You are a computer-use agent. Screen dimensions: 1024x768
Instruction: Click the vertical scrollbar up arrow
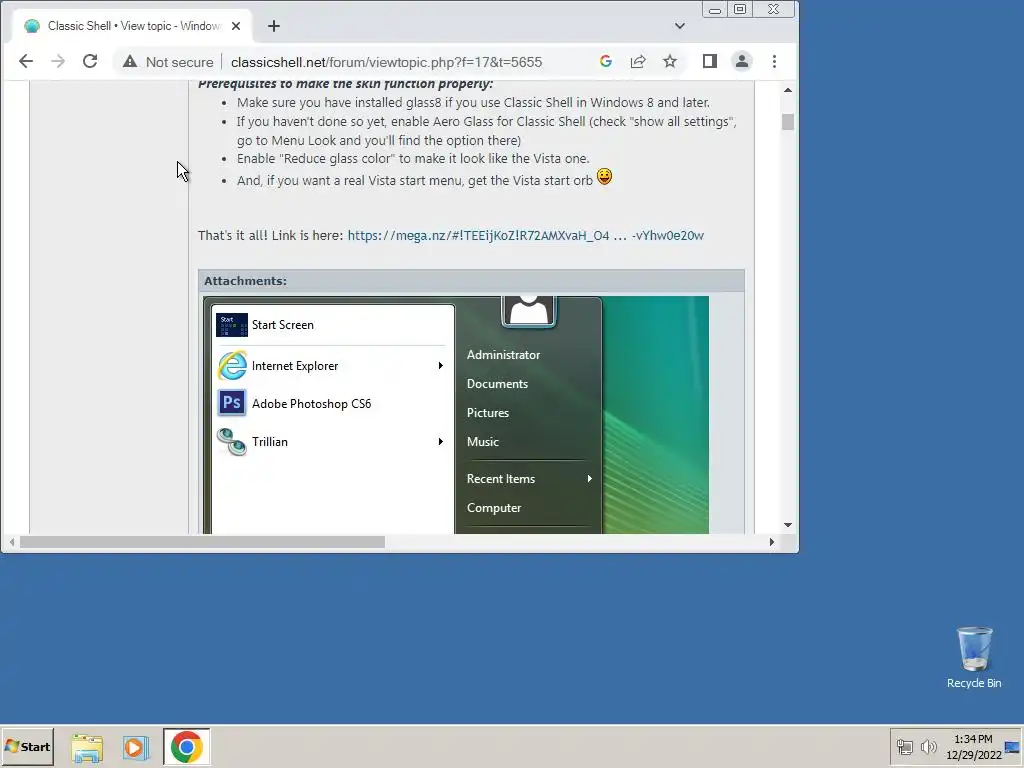[788, 90]
